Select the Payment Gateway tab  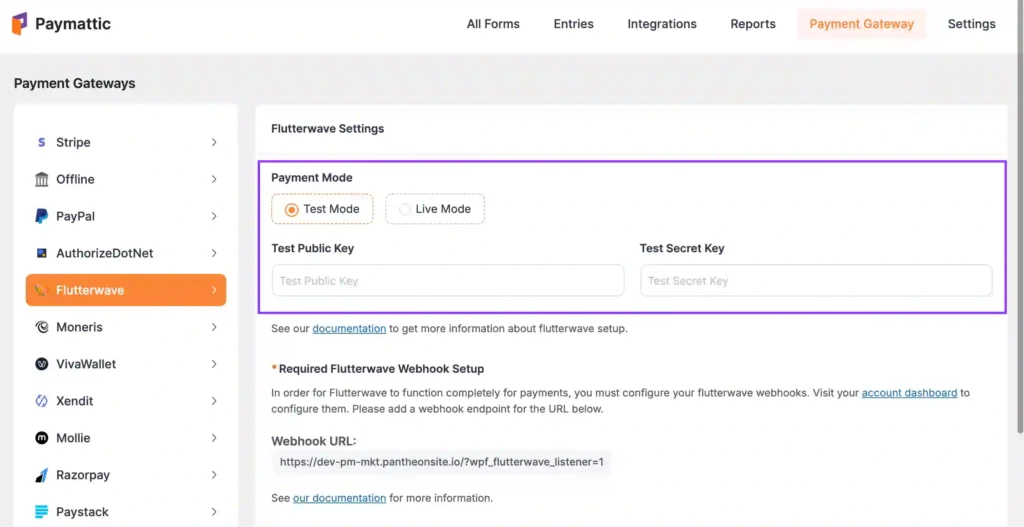pyautogui.click(x=861, y=24)
